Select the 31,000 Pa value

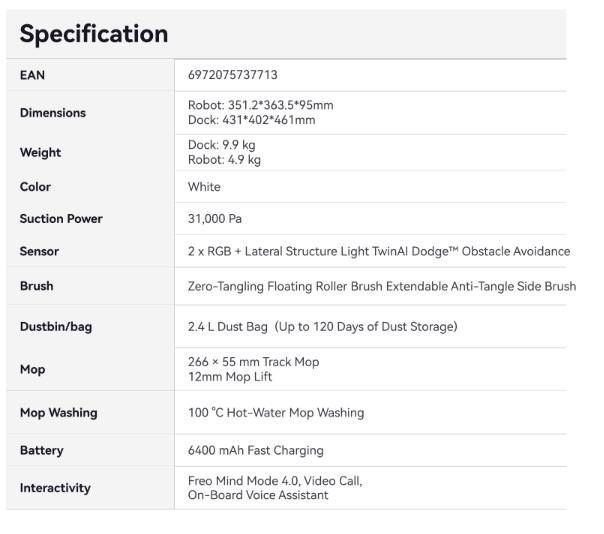(x=215, y=219)
